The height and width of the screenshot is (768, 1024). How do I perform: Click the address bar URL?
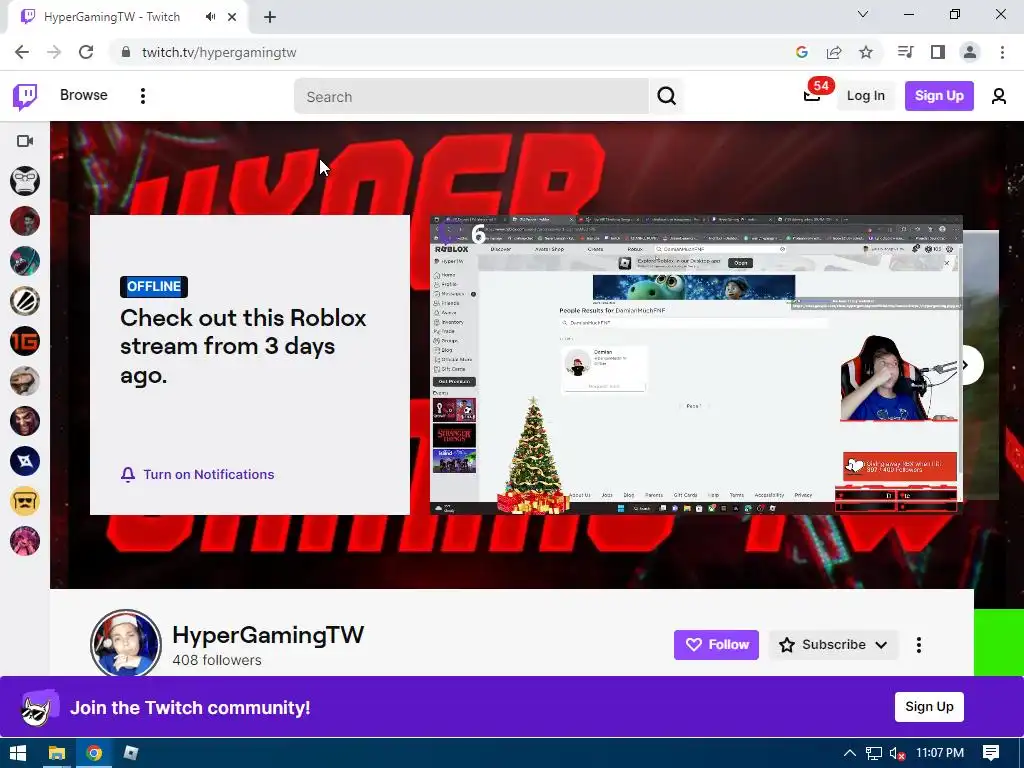coord(219,52)
